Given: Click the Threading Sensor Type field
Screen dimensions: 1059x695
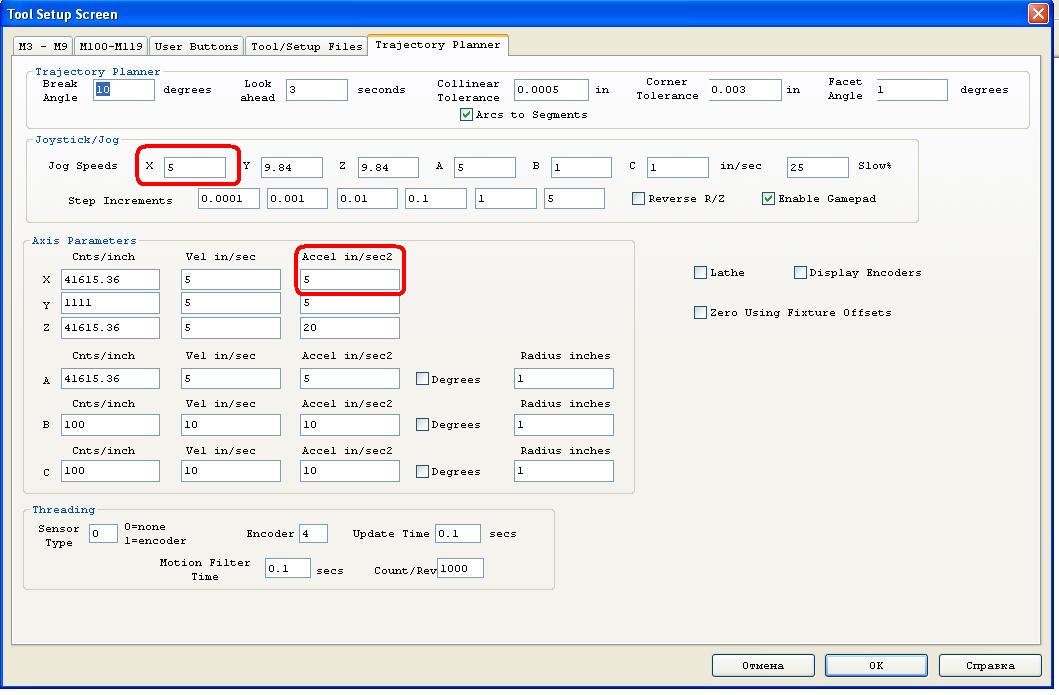Looking at the screenshot, I should coord(103,534).
